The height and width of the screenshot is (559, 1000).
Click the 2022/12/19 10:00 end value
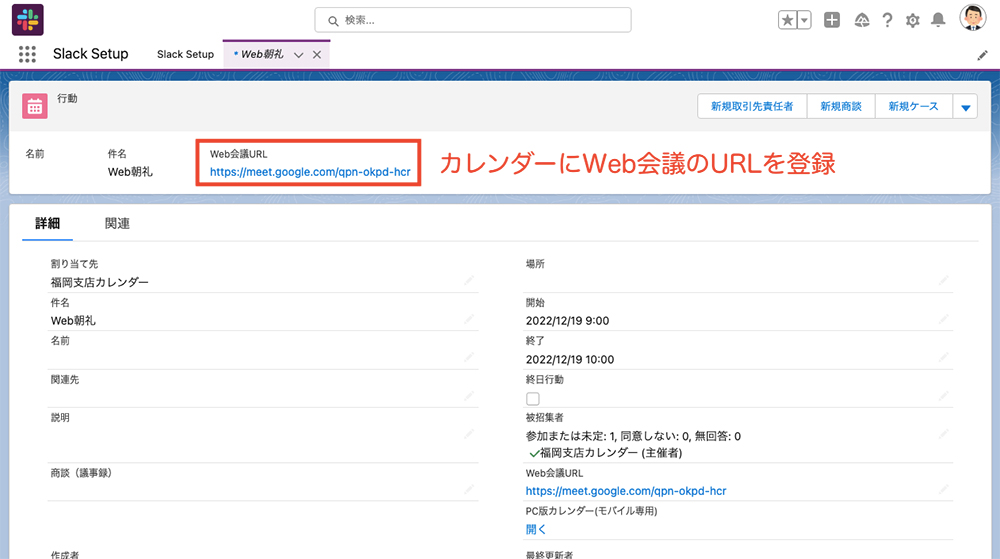click(x=570, y=359)
